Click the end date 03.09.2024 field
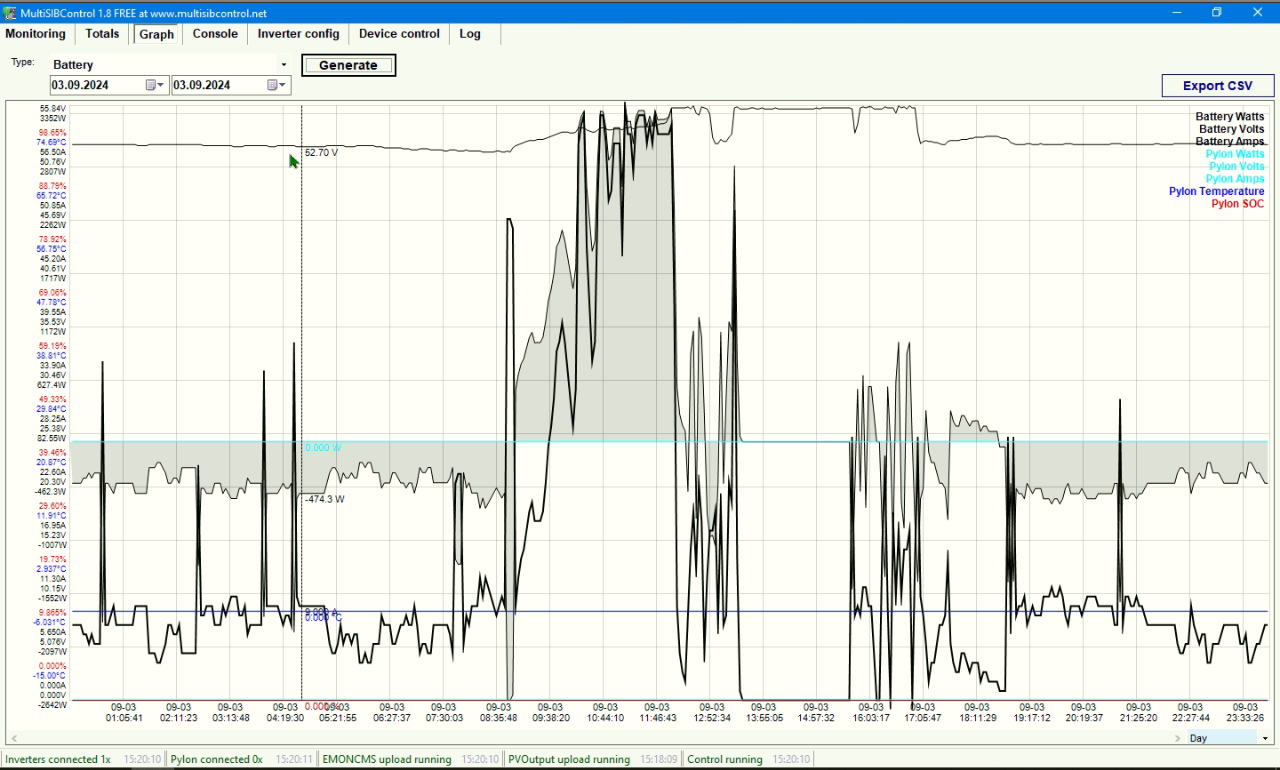1280x770 pixels. 232,85
